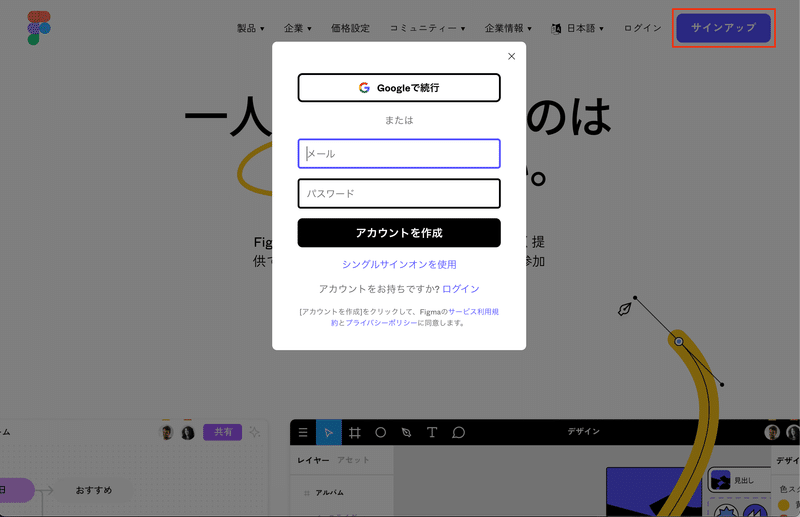This screenshot has width=800, height=517.
Task: Switch to the アセット assets tab
Action: (353, 460)
